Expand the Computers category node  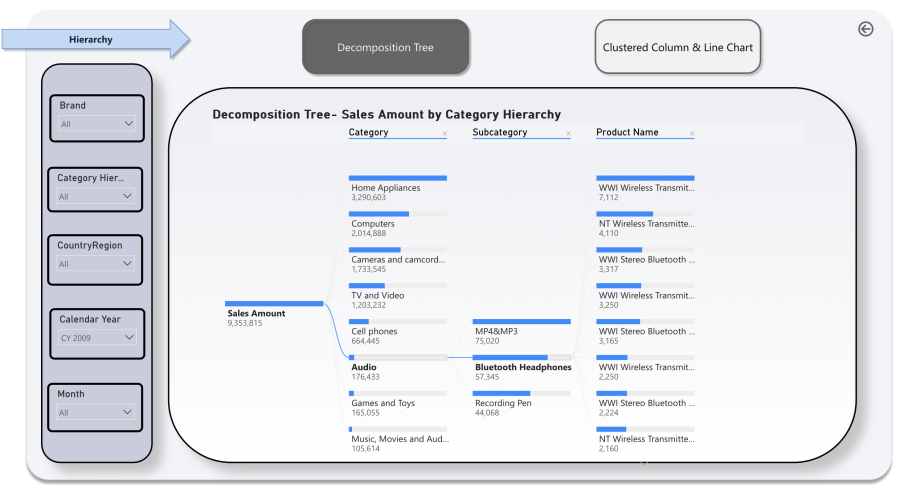tap(397, 224)
